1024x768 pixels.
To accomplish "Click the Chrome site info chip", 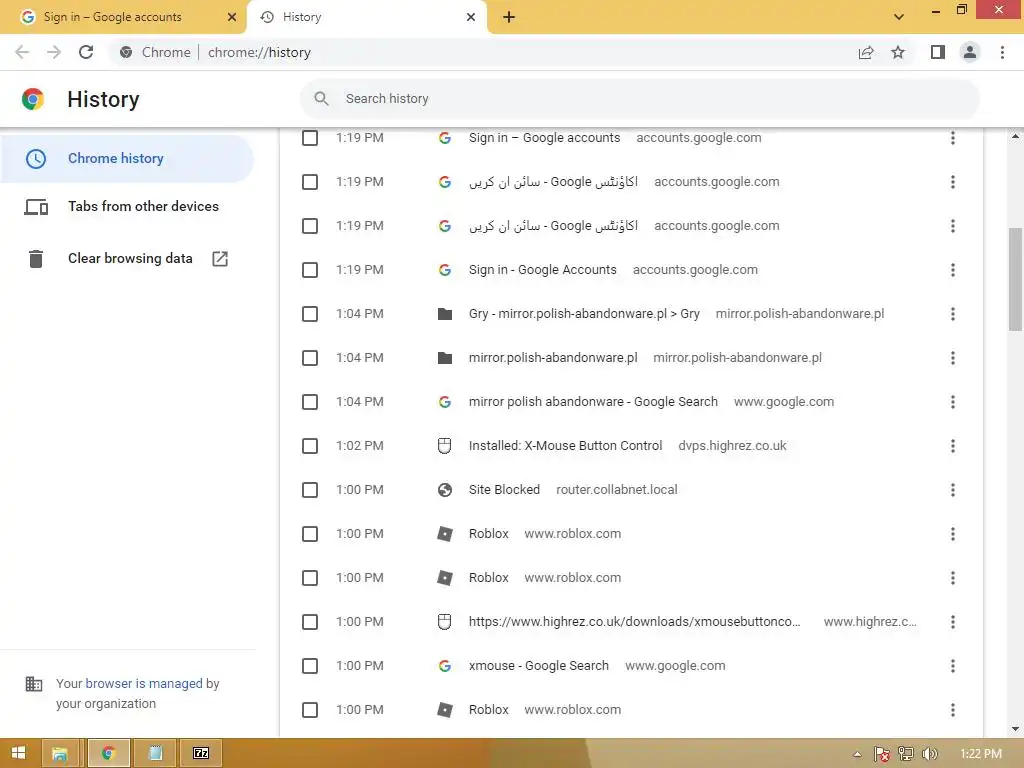I will tap(155, 52).
